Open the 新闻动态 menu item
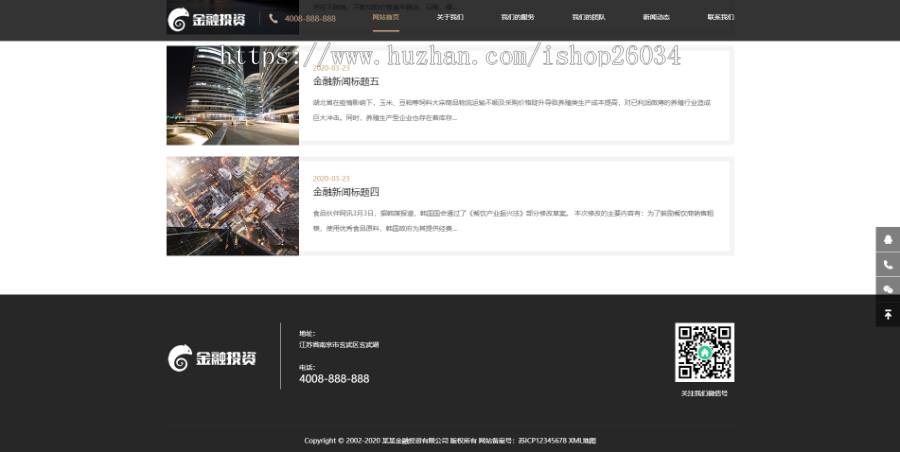 [656, 17]
